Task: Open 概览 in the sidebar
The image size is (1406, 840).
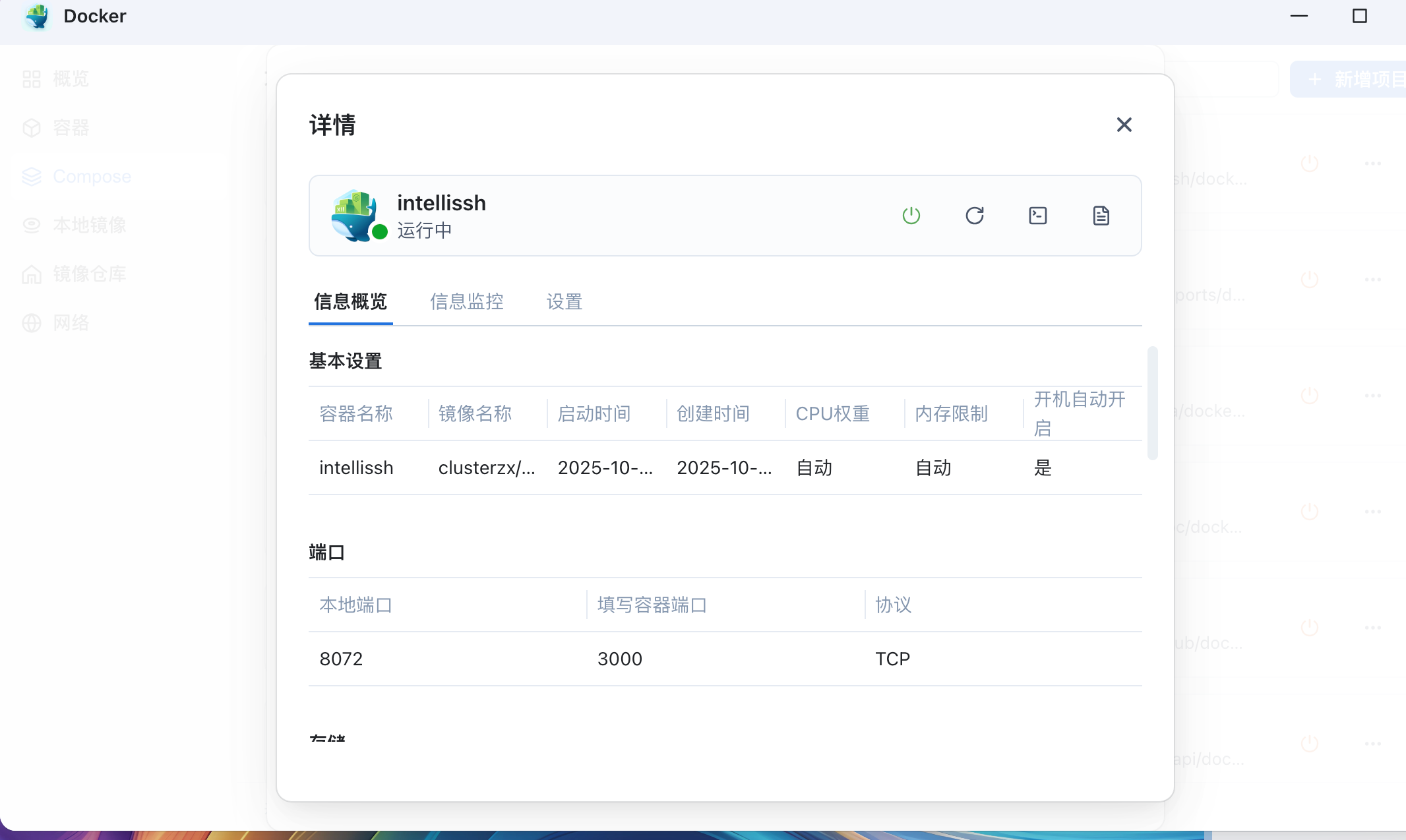Action: pos(70,79)
